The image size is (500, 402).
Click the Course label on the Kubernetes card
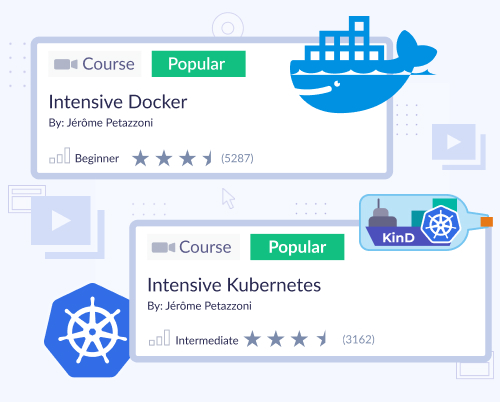pyautogui.click(x=205, y=247)
